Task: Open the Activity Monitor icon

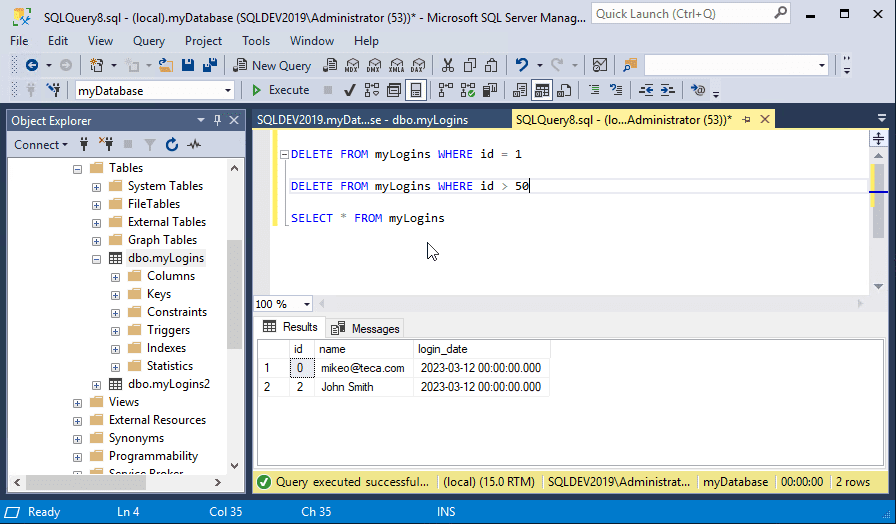Action: pyautogui.click(x=599, y=66)
